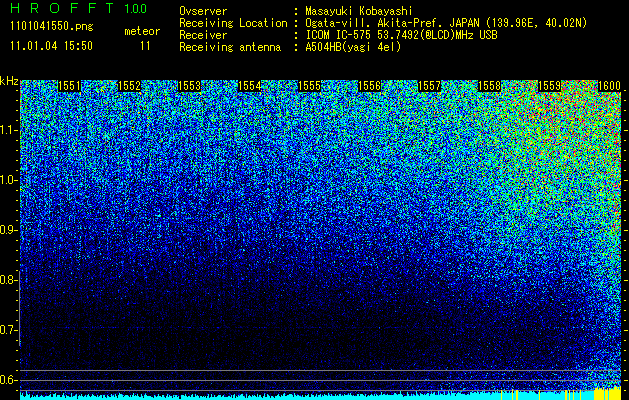Click the 0.7 frequency axis label
The image size is (629, 400).
pyautogui.click(x=9, y=330)
